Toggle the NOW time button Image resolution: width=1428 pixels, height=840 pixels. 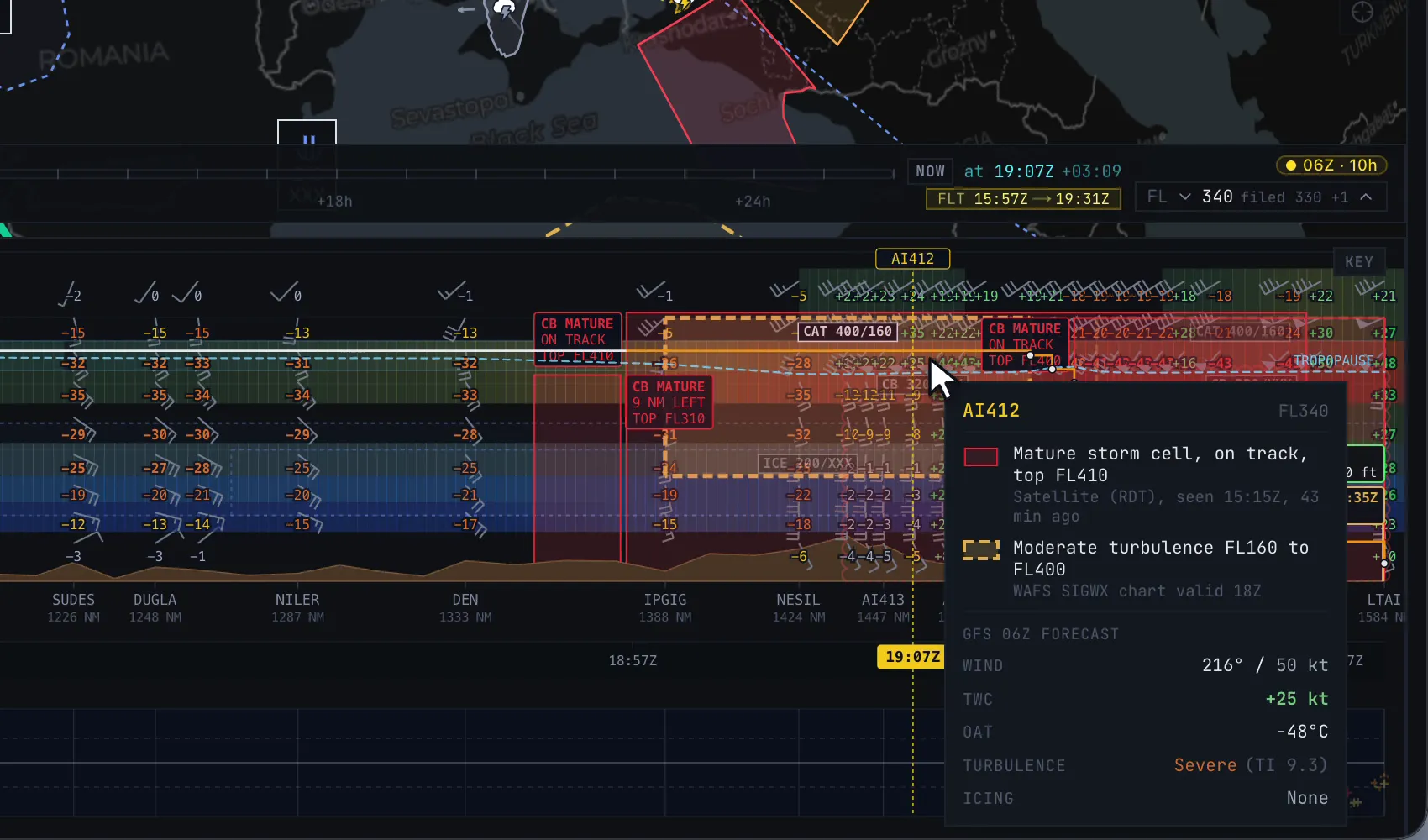(930, 171)
